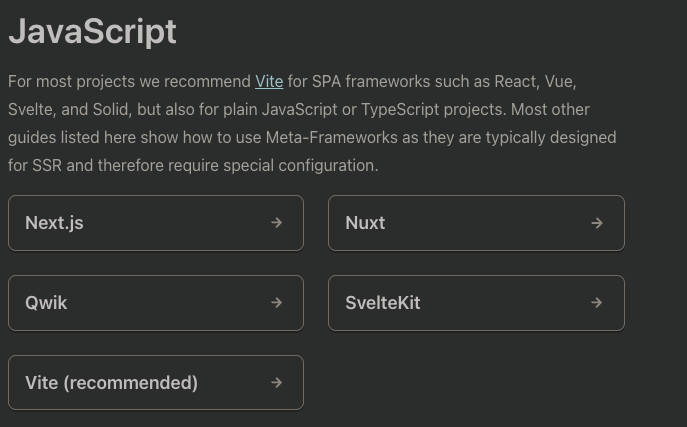Select the Qwik guide label
The height and width of the screenshot is (427, 687).
[x=46, y=303]
